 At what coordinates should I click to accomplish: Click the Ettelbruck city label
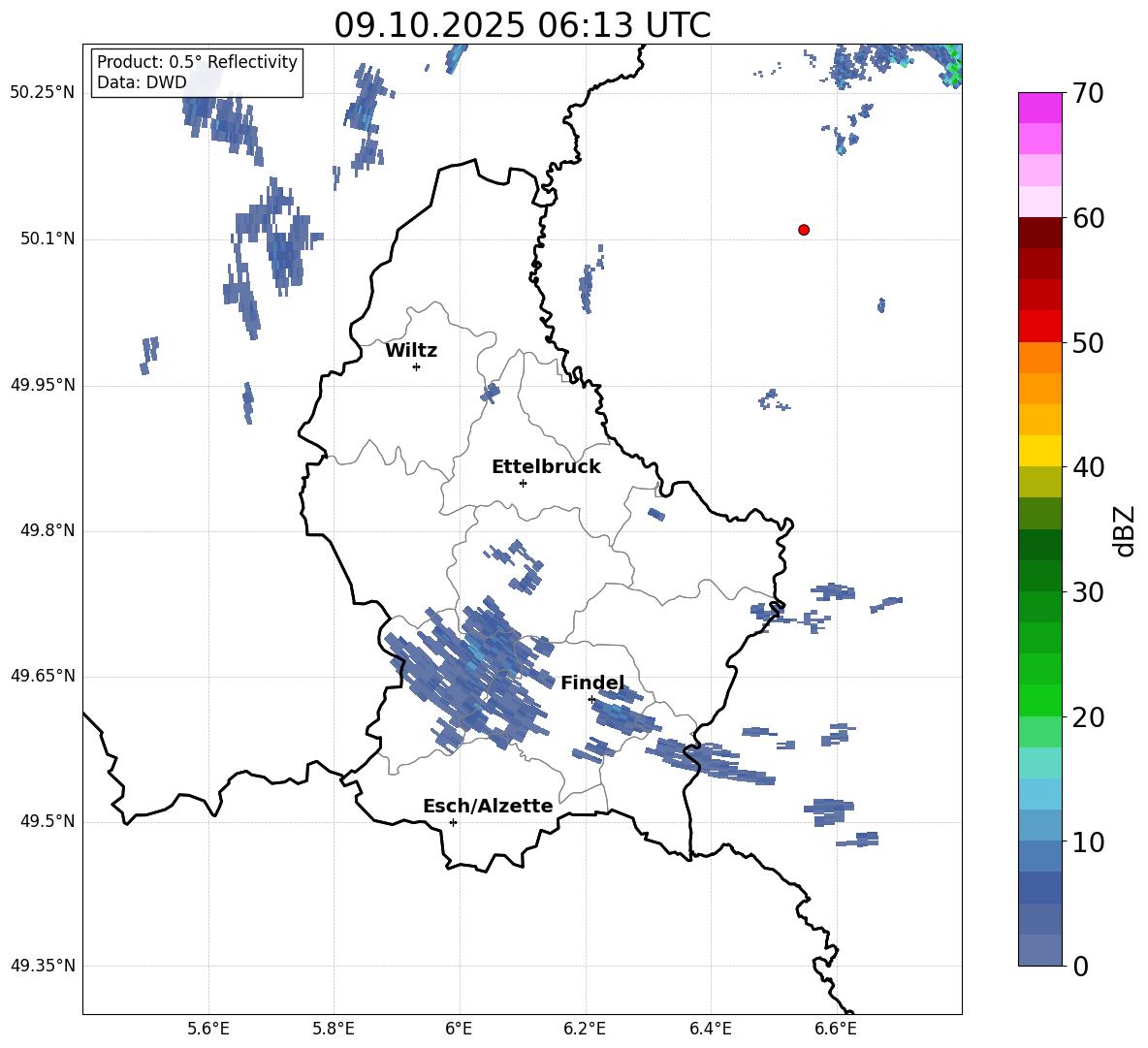coord(546,467)
